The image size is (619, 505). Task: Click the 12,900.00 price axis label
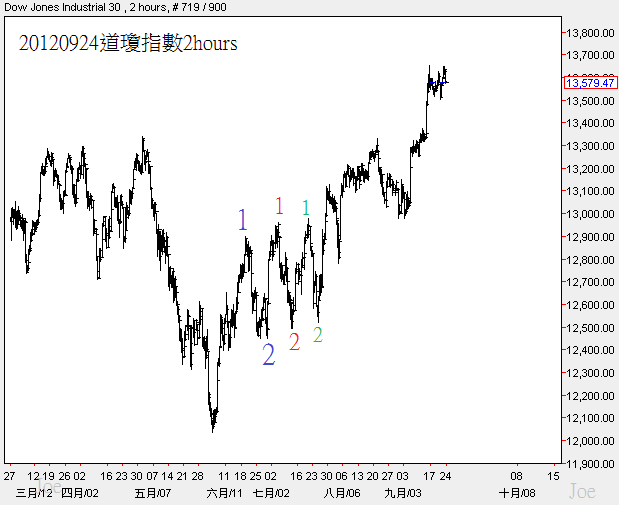(x=590, y=237)
